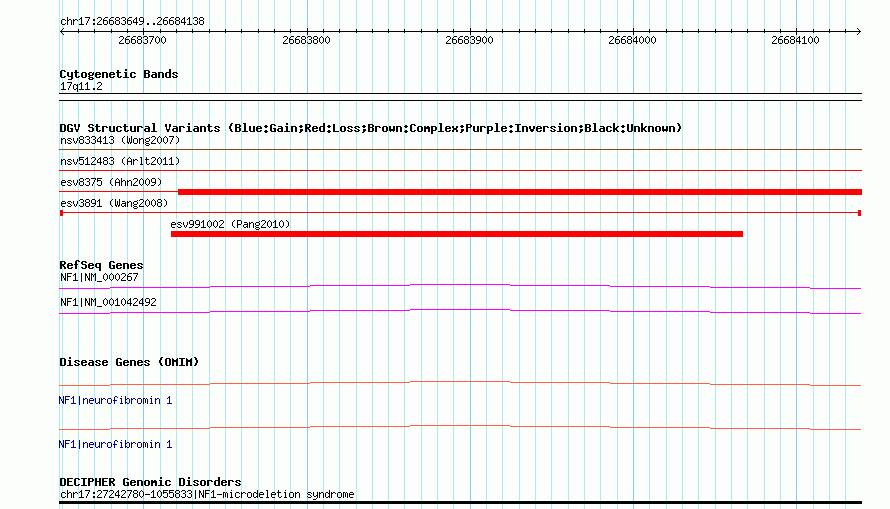Click the thick red esv991002 loss bar
Image resolution: width=890 pixels, height=509 pixels.
coord(457,234)
